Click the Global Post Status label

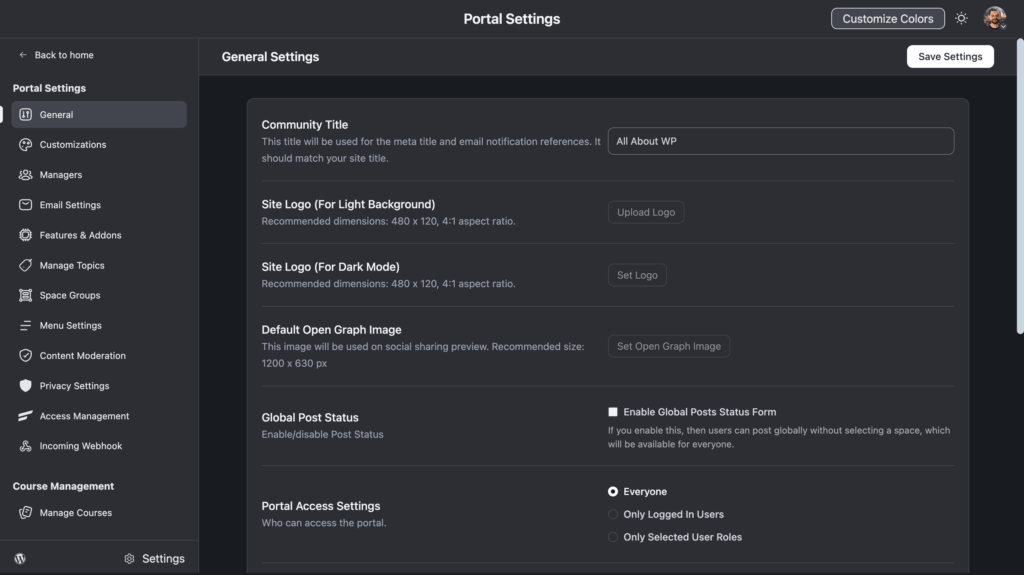(x=310, y=418)
